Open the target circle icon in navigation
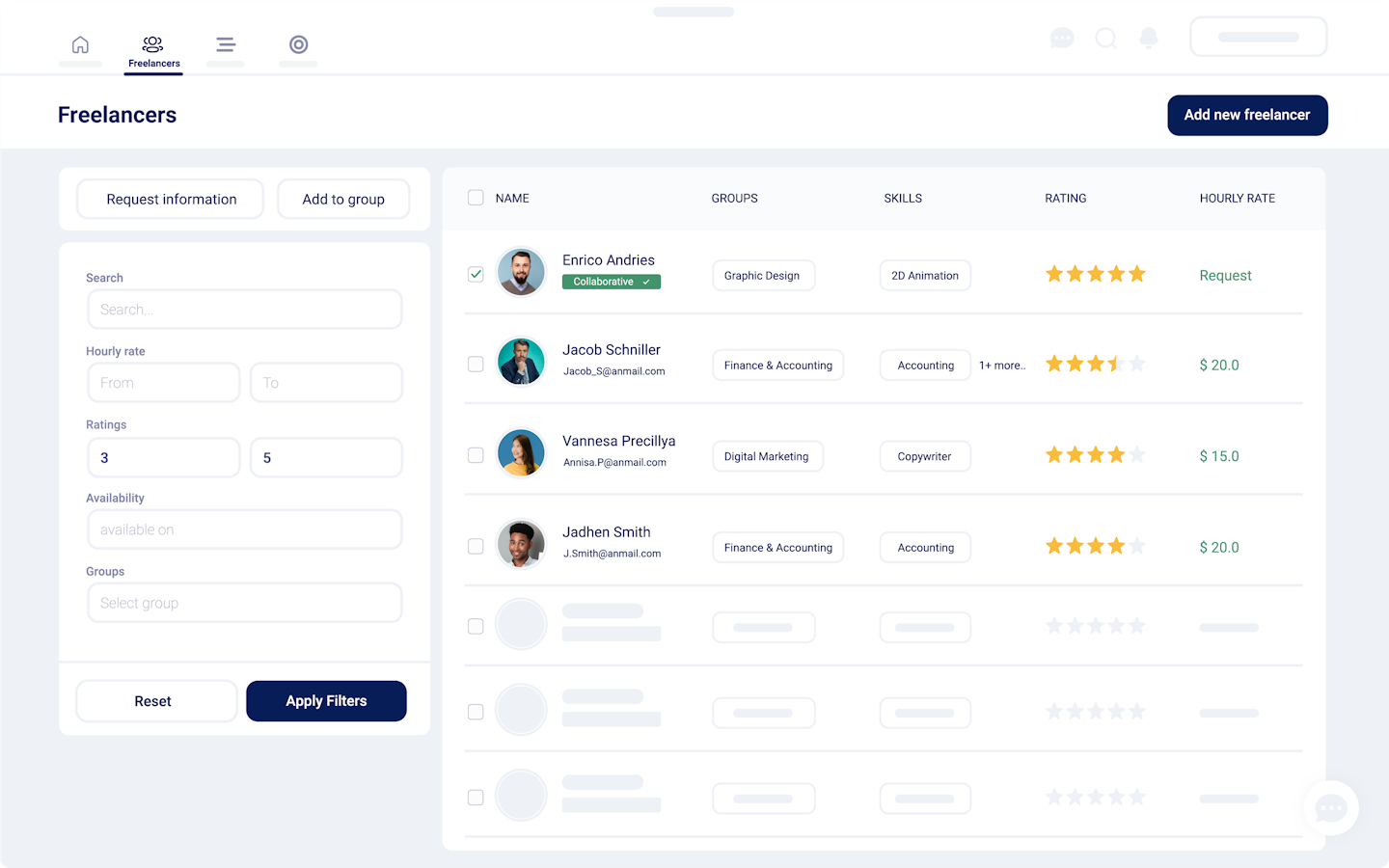1389x868 pixels. [x=299, y=45]
